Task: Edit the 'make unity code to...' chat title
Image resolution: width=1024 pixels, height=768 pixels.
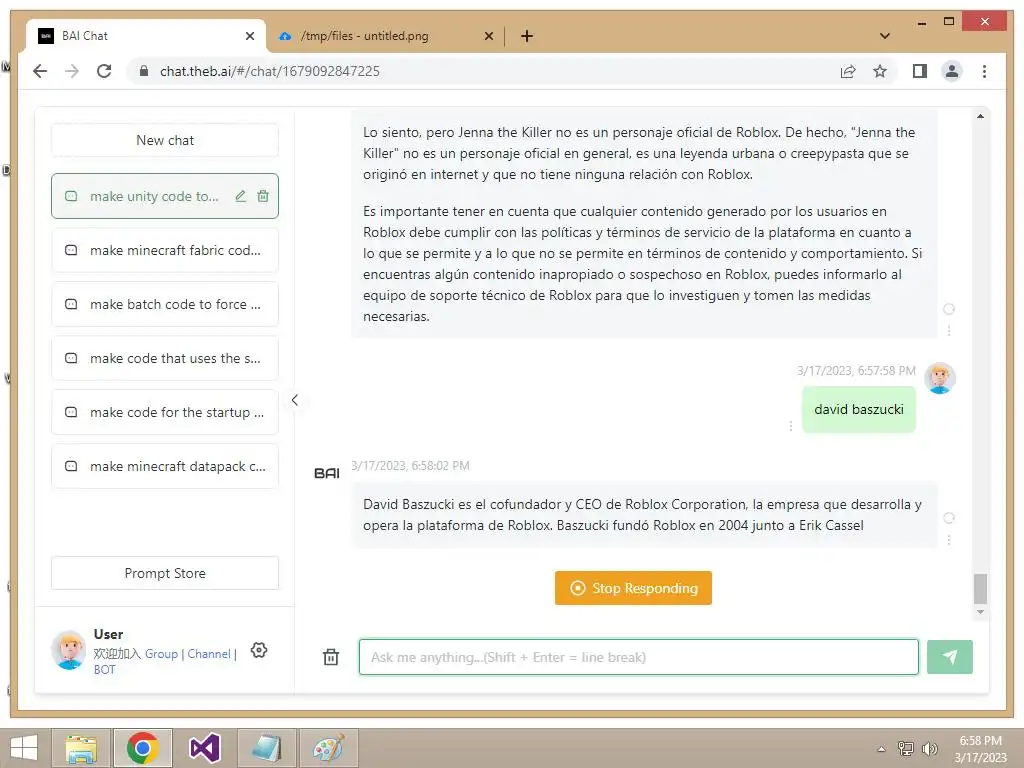Action: pos(240,196)
